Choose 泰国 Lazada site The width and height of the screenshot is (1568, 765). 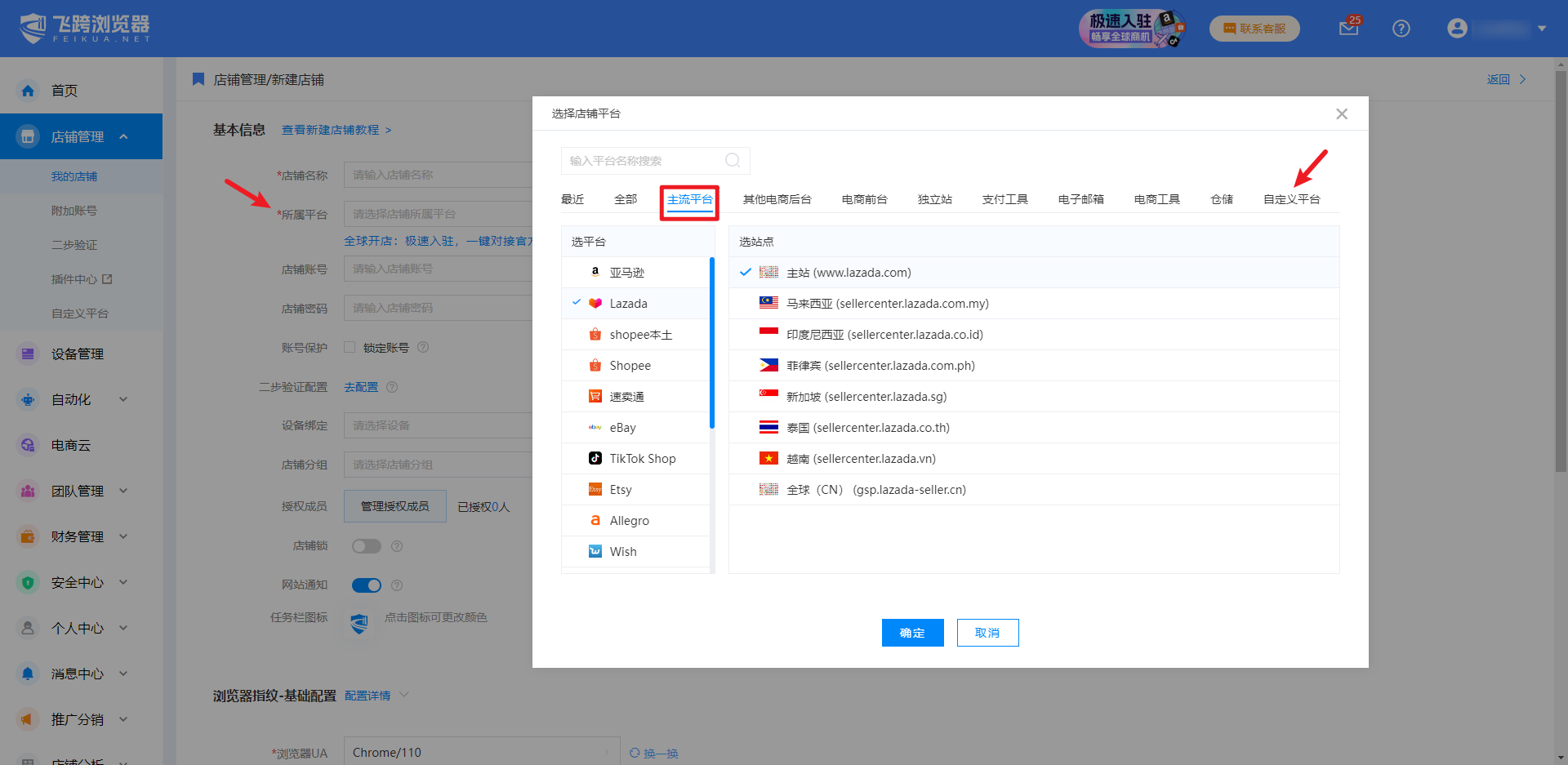[1034, 428]
